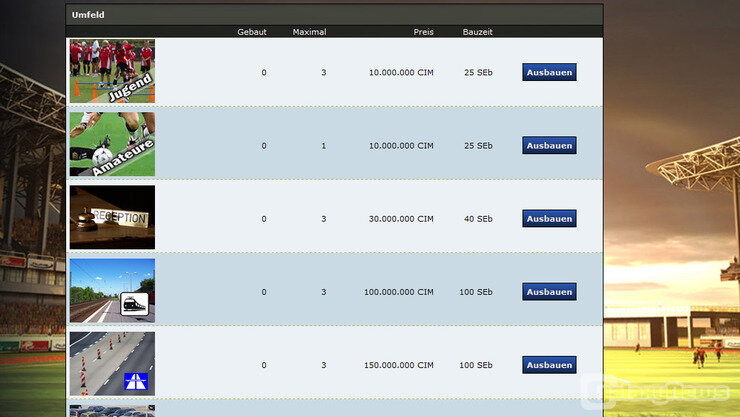Click the Jugend row build time 25 SEb
The width and height of the screenshot is (740, 417).
478,72
